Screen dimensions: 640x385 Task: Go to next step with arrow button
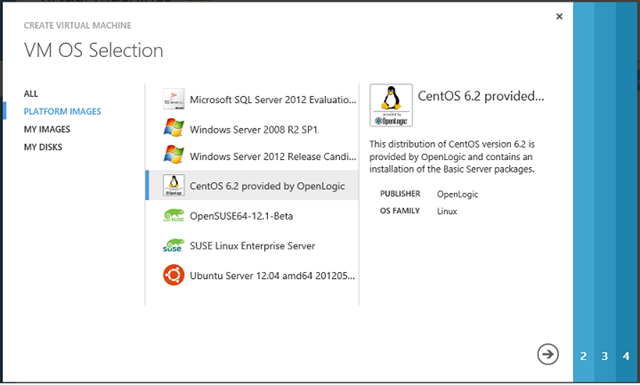547,354
